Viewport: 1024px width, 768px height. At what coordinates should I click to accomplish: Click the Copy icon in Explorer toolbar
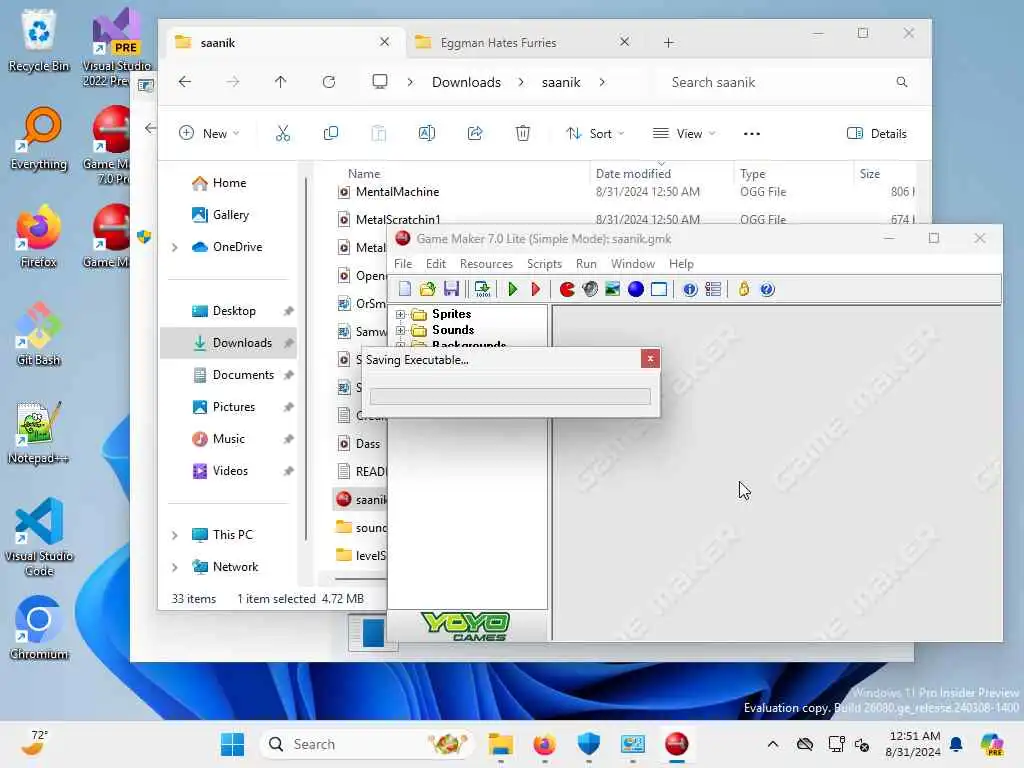[331, 133]
